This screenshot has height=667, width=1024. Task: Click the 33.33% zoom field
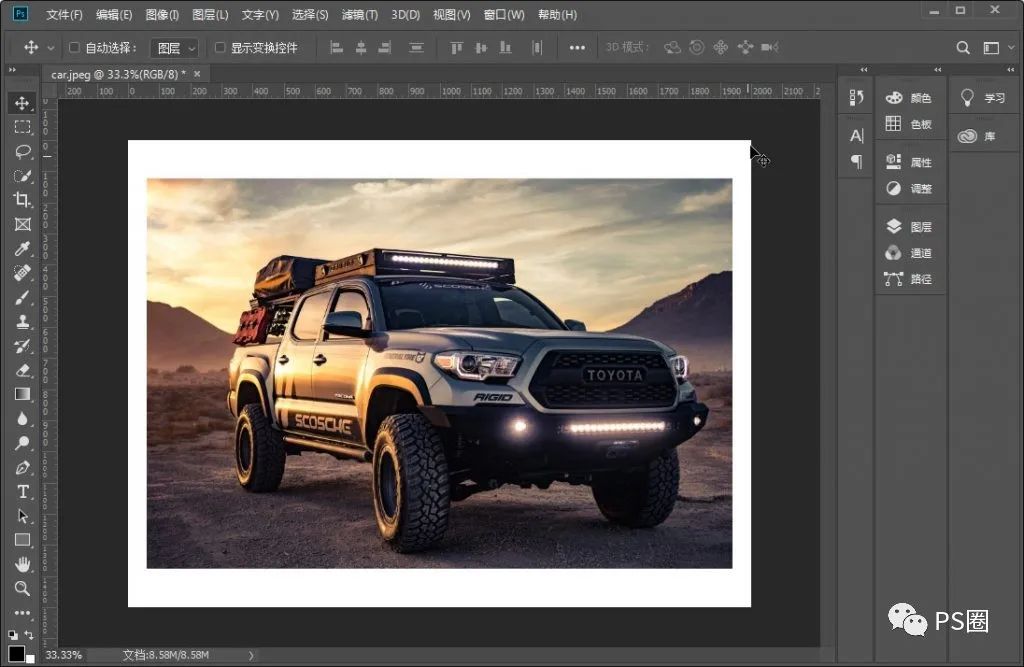click(x=64, y=655)
